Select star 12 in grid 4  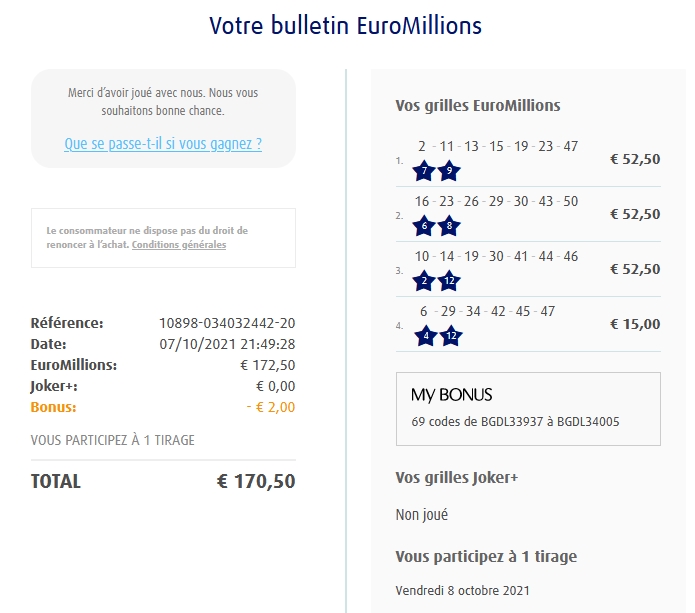pos(450,336)
